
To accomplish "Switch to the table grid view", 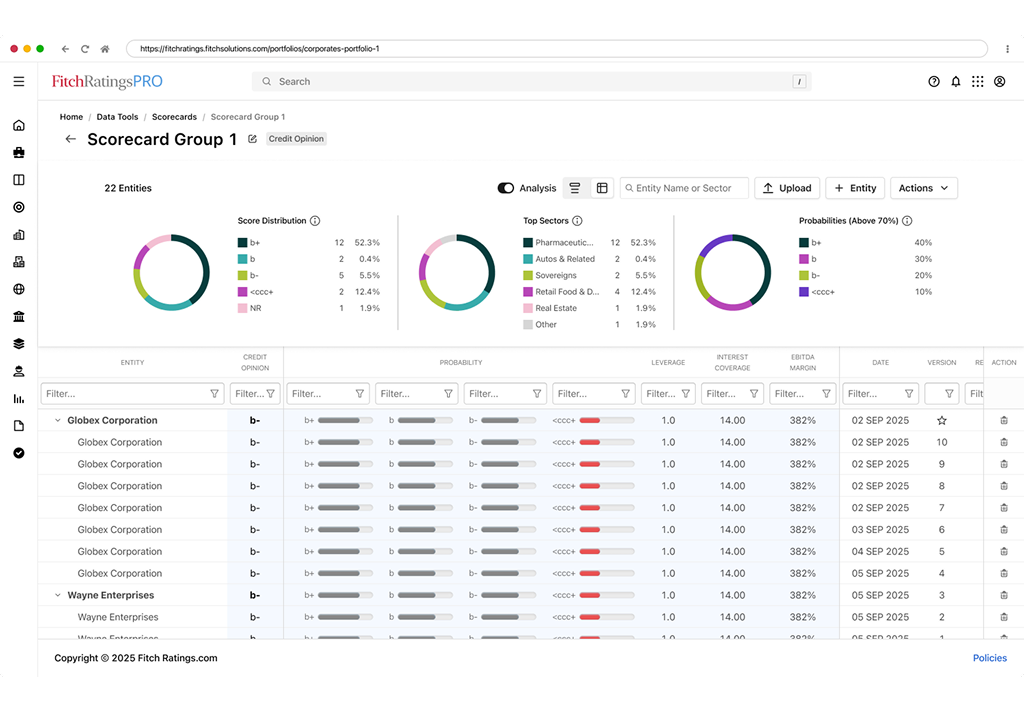I will pos(602,188).
